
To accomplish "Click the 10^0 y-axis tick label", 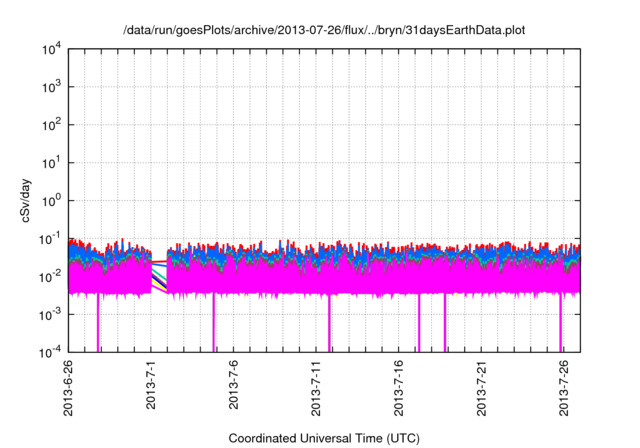I will tap(51, 201).
